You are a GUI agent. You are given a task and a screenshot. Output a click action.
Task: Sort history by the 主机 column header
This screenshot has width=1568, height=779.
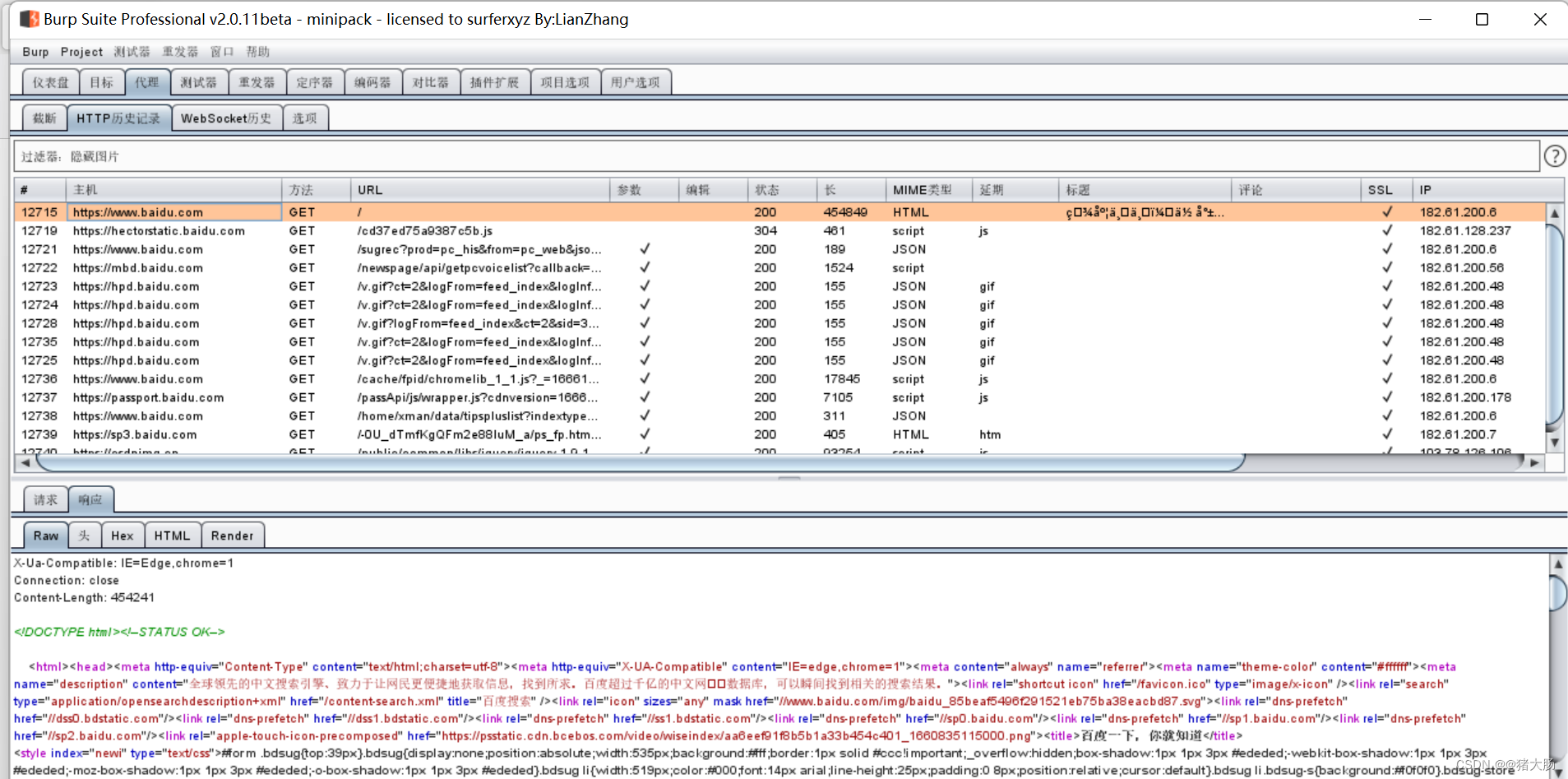(173, 190)
